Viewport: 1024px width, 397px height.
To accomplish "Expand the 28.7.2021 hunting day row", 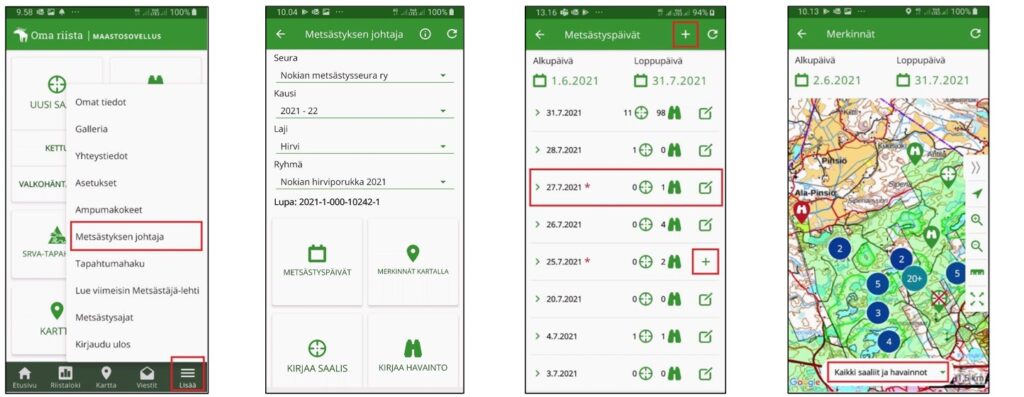I will (537, 150).
